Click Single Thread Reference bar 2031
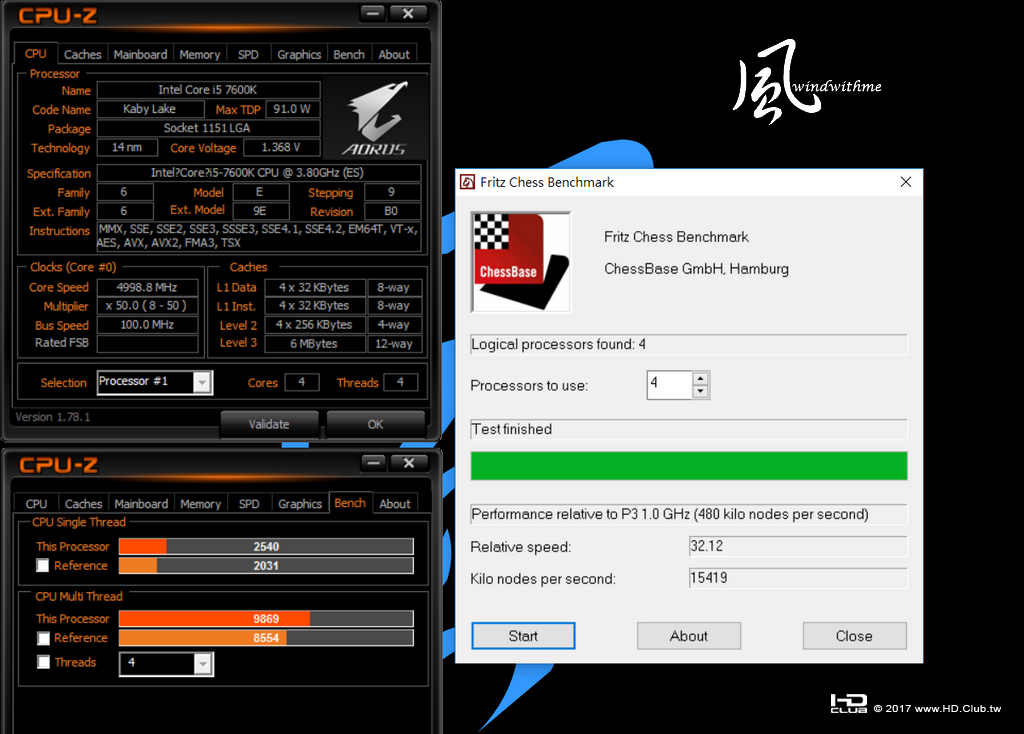Image resolution: width=1024 pixels, height=734 pixels. (x=266, y=566)
